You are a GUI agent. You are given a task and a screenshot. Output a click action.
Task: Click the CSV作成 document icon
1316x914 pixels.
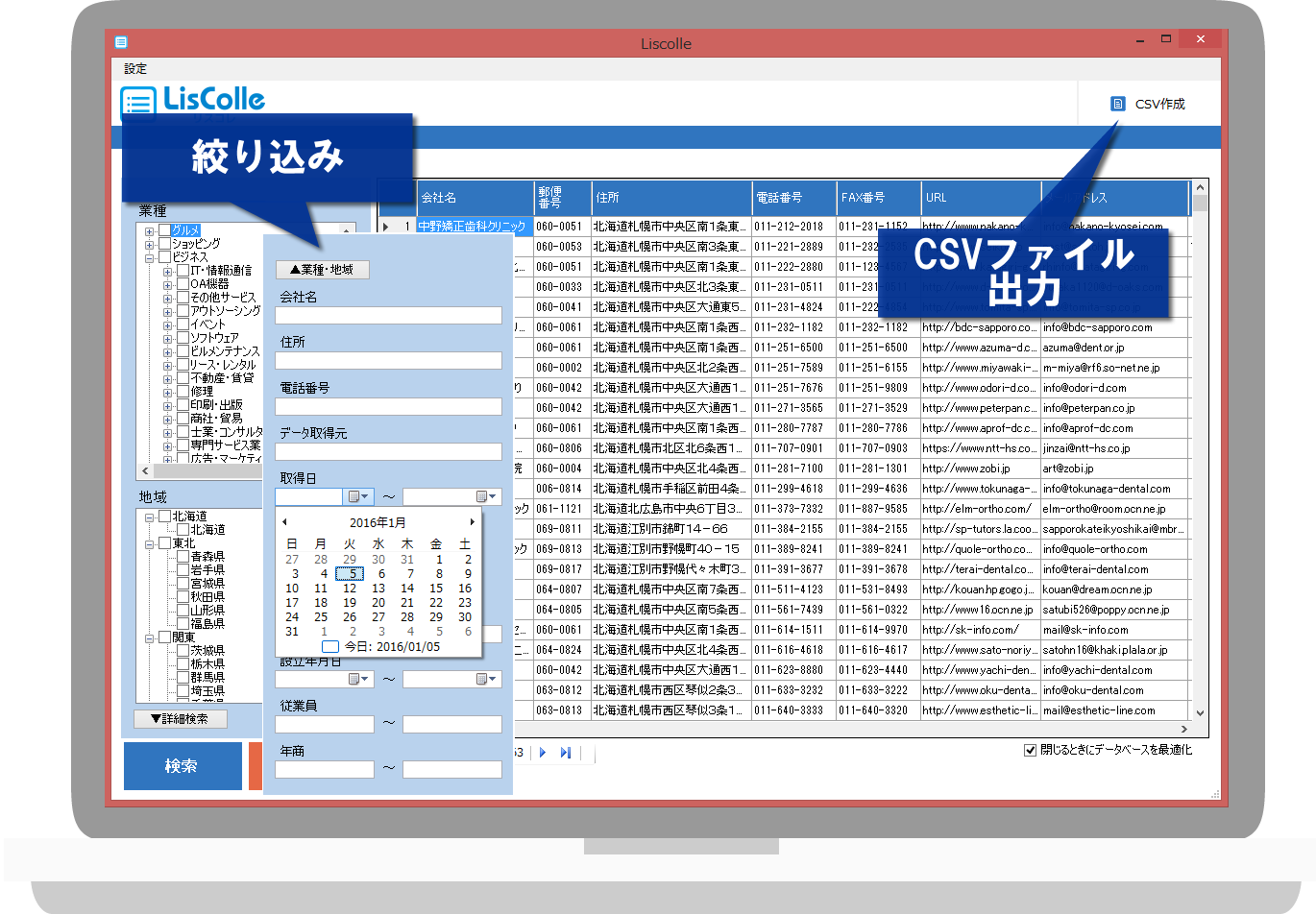pyautogui.click(x=1117, y=104)
